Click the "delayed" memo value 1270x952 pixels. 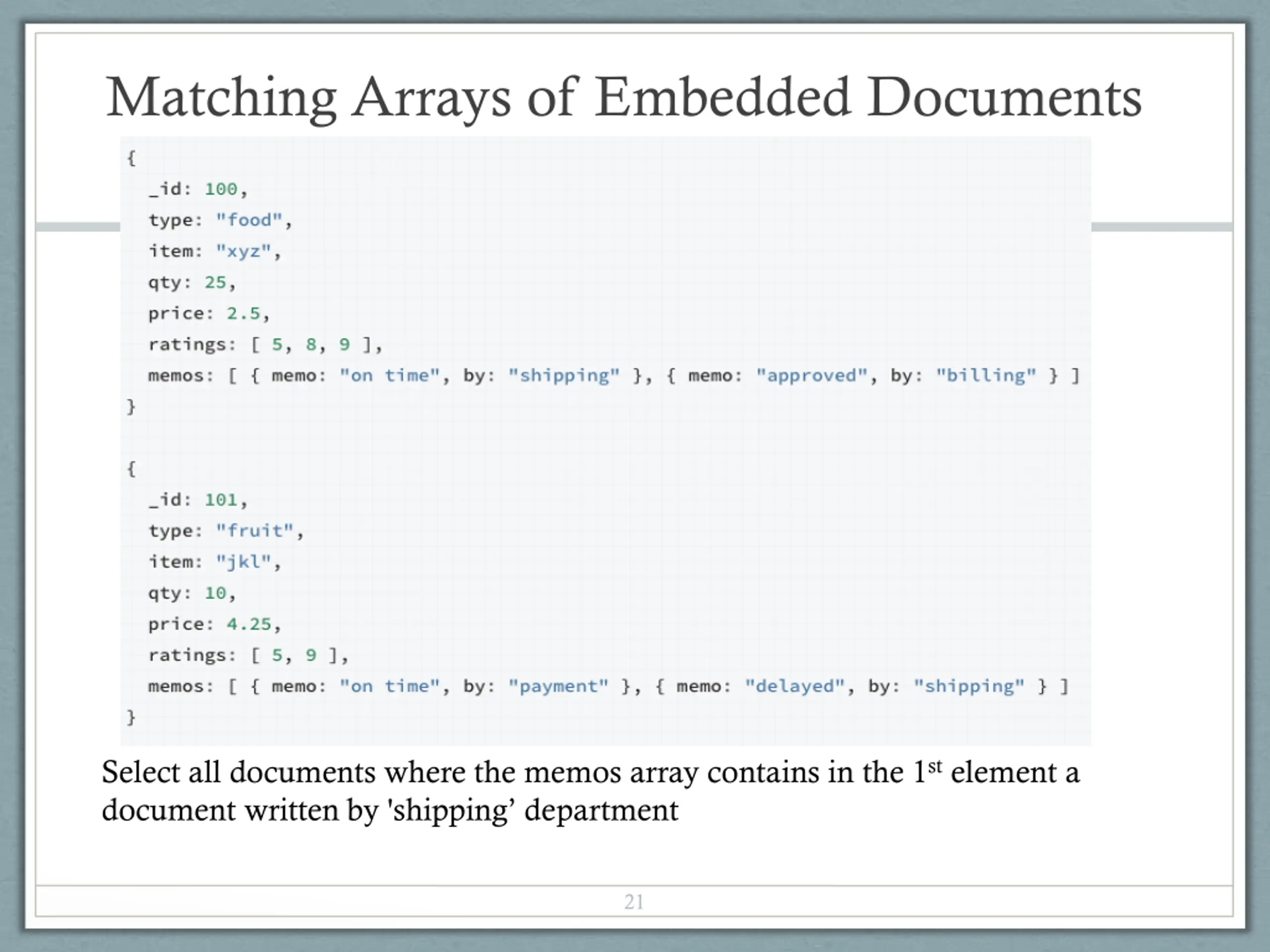coord(795,686)
